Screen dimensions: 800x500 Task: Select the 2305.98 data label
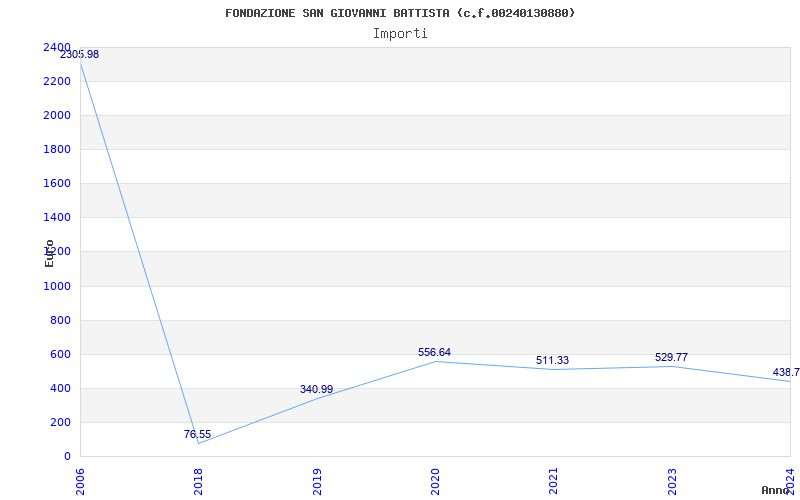coord(80,55)
